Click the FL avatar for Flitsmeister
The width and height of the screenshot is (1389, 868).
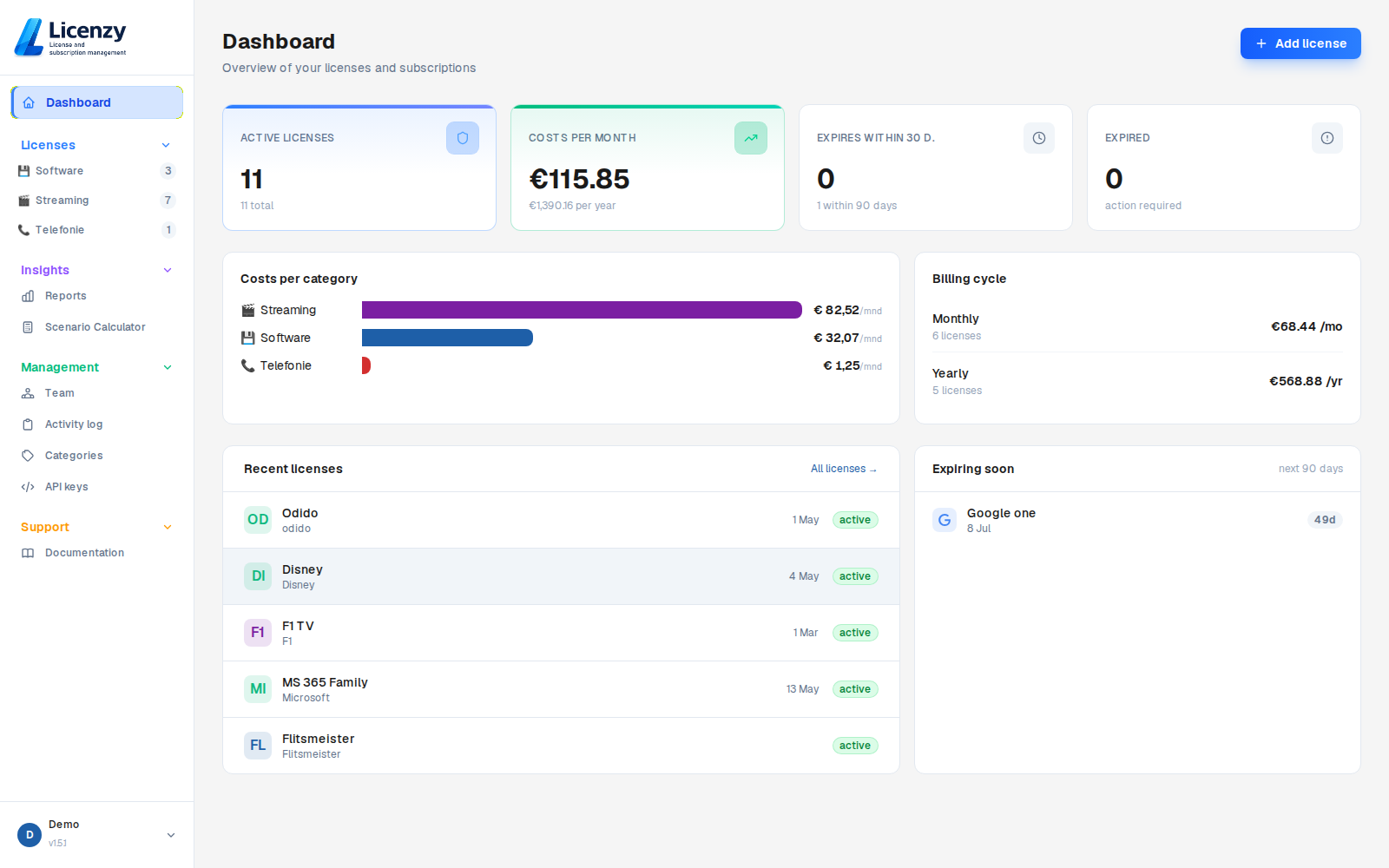[258, 746]
